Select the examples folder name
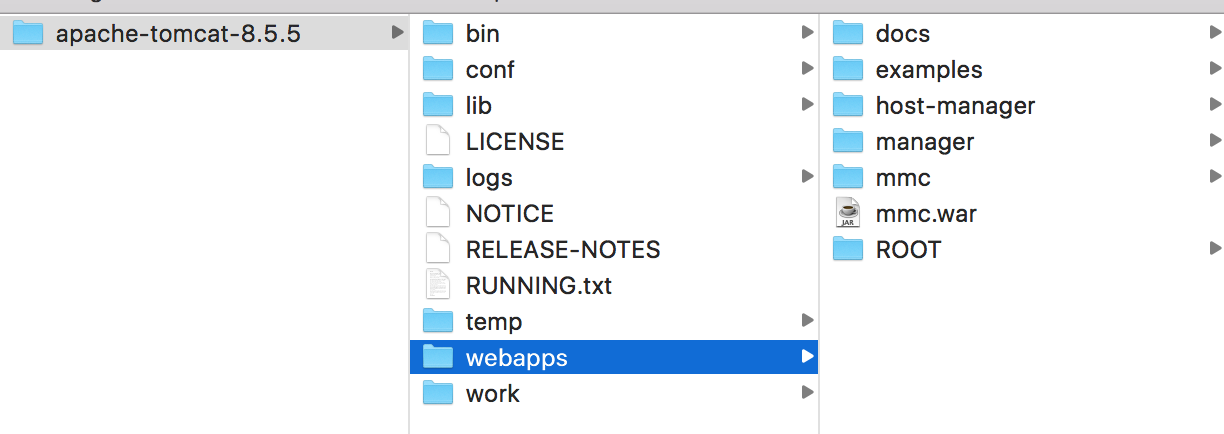The width and height of the screenshot is (1224, 434). (929, 70)
